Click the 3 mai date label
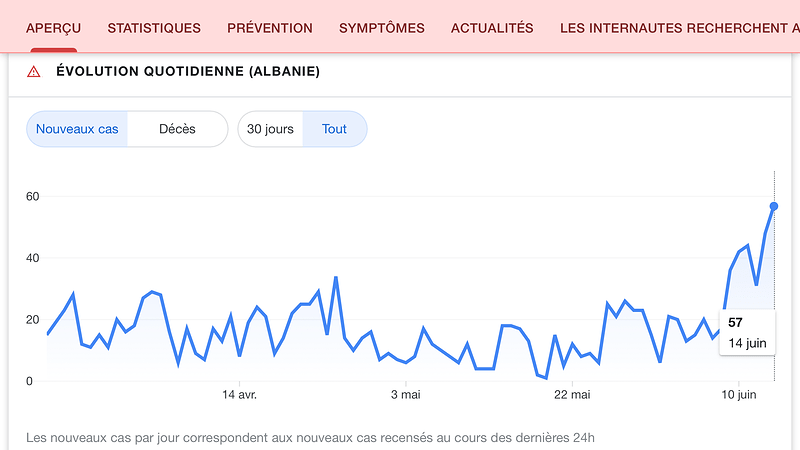800x450 pixels. [x=404, y=395]
